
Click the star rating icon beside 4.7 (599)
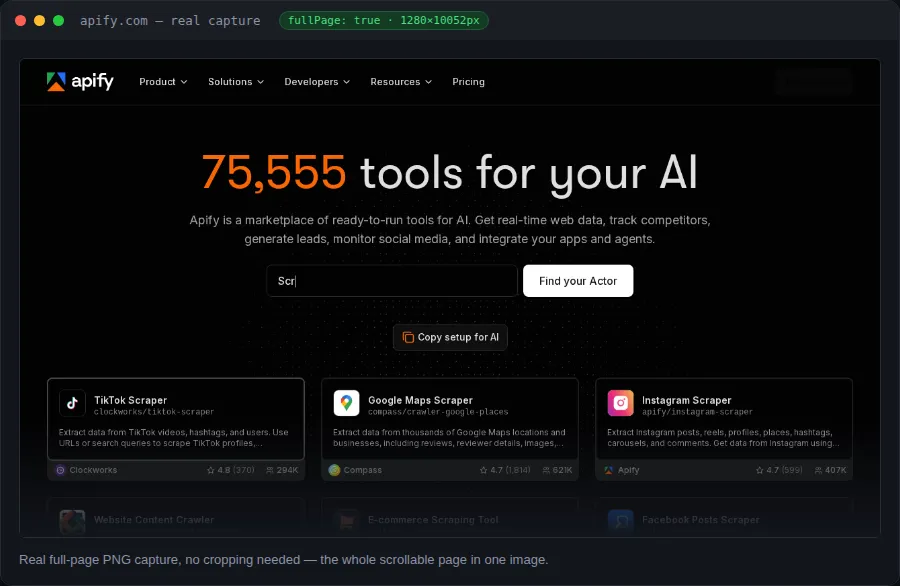click(x=759, y=470)
